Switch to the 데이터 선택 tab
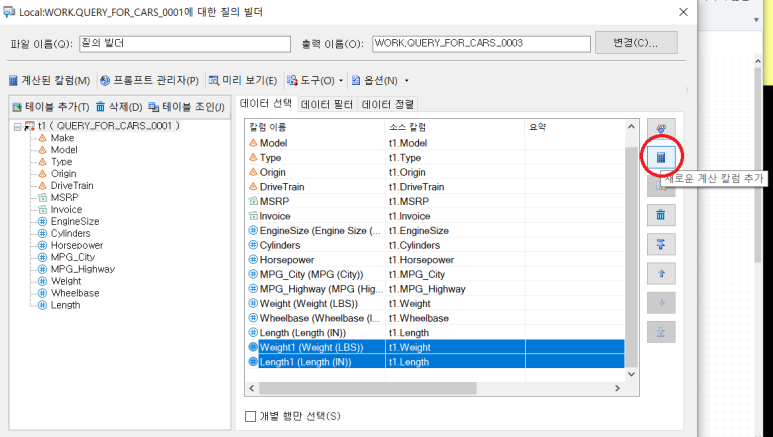Screen dimensions: 773x437 pyautogui.click(x=266, y=104)
